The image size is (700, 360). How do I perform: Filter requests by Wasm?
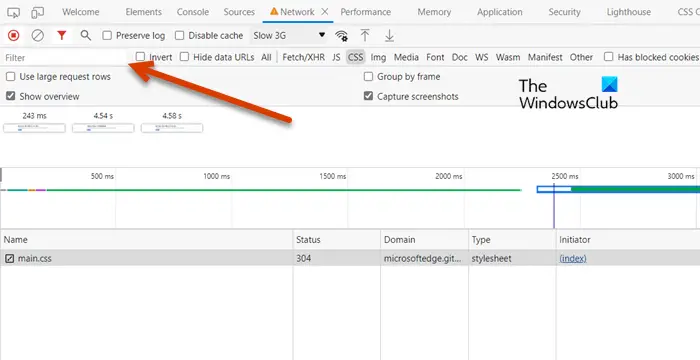tap(508, 57)
